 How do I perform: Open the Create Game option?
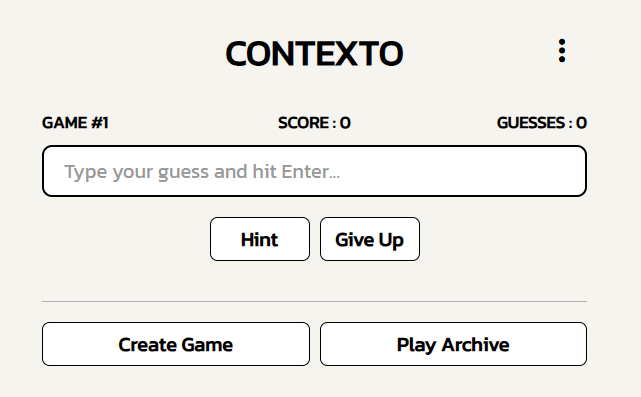(176, 344)
